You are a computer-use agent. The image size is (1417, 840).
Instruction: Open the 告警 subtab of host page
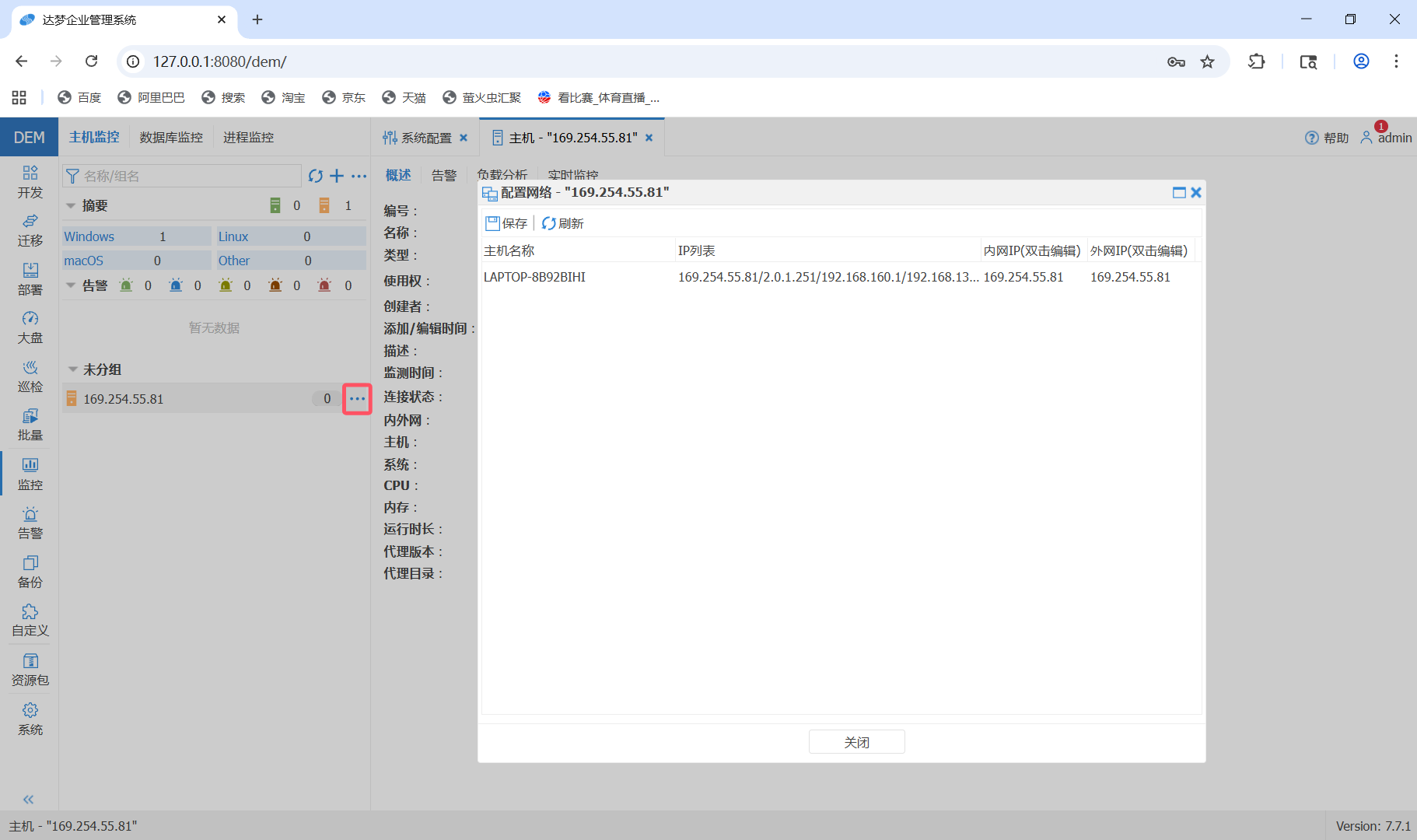(x=444, y=175)
